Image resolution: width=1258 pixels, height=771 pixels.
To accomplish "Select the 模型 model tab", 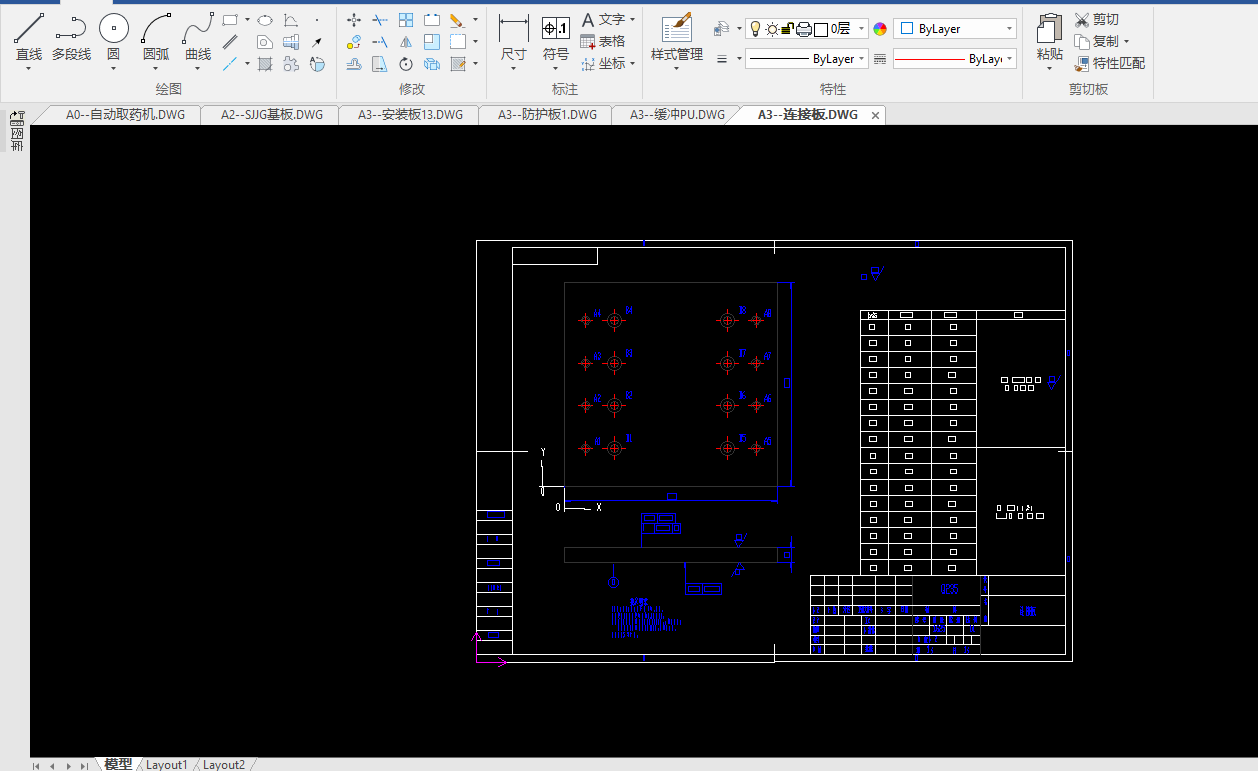I will 118,764.
